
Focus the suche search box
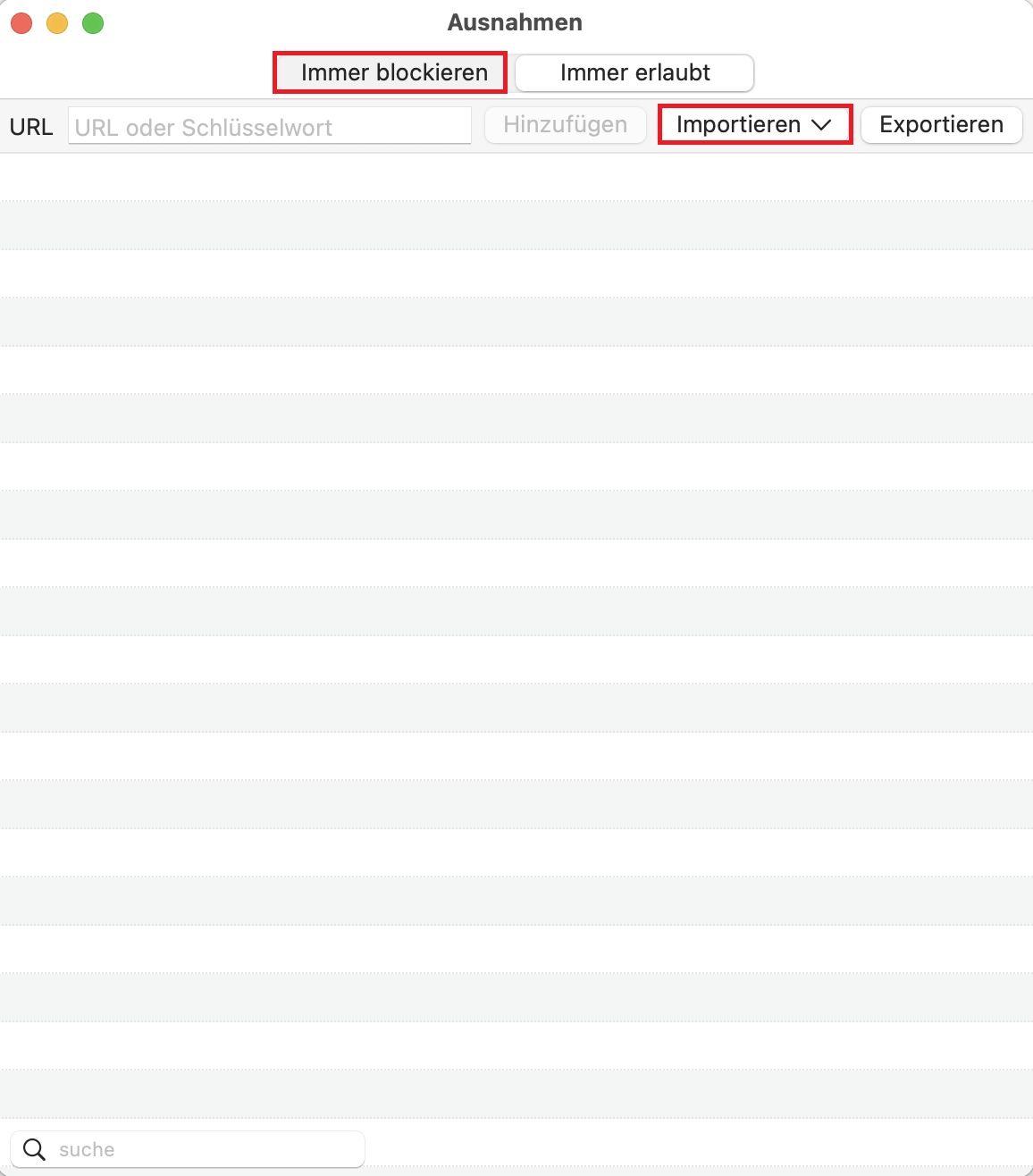tap(206, 1149)
